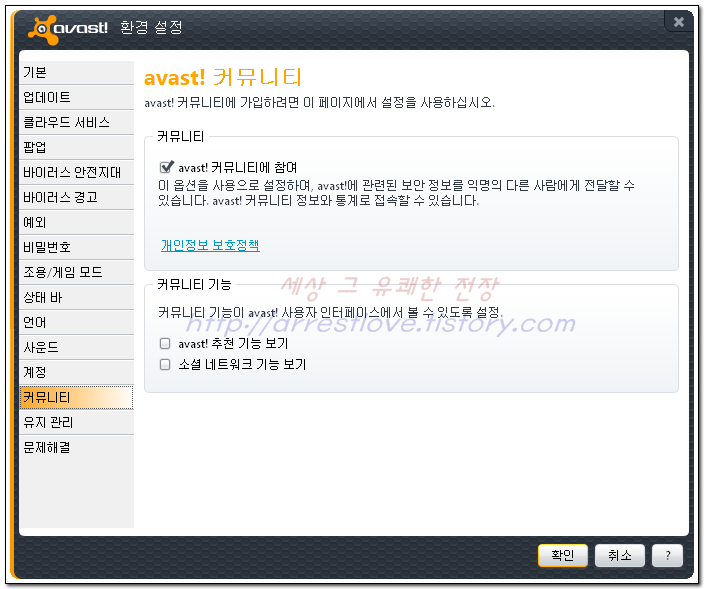The width and height of the screenshot is (704, 589).
Task: Enable 소셜 네트워크 기능 보기 checkbox
Action: pyautogui.click(x=165, y=364)
